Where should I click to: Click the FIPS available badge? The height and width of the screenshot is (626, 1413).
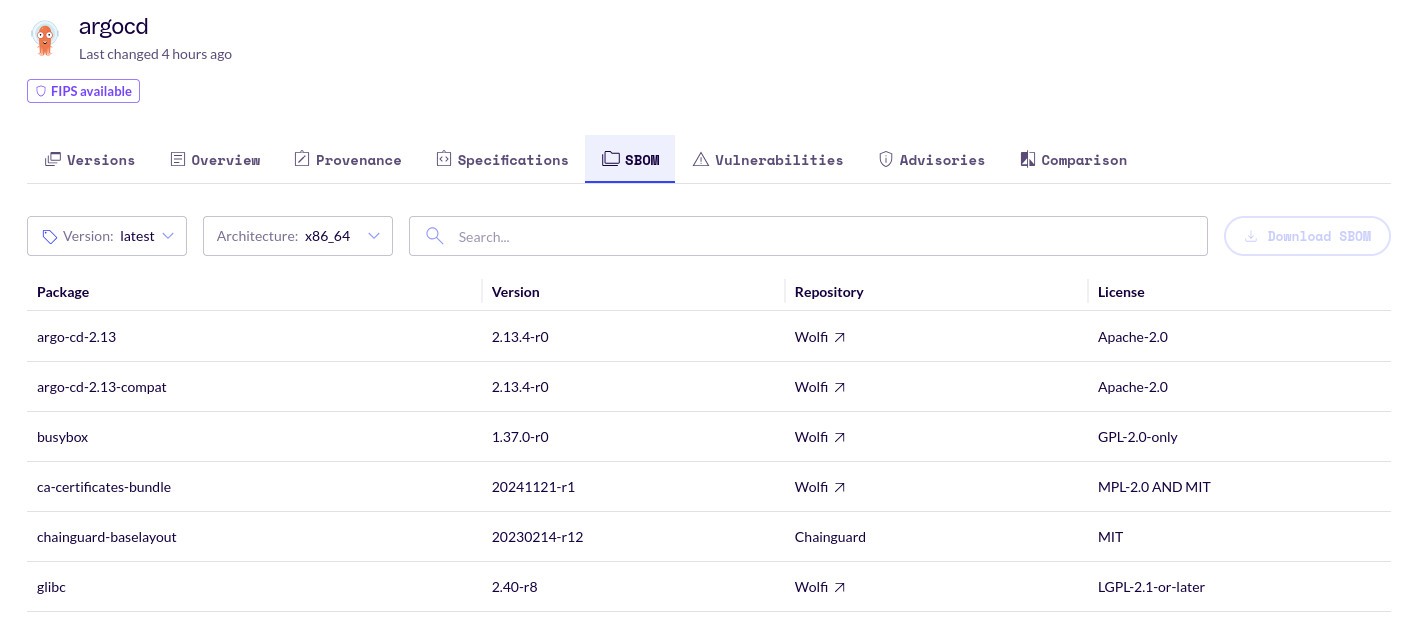click(83, 91)
